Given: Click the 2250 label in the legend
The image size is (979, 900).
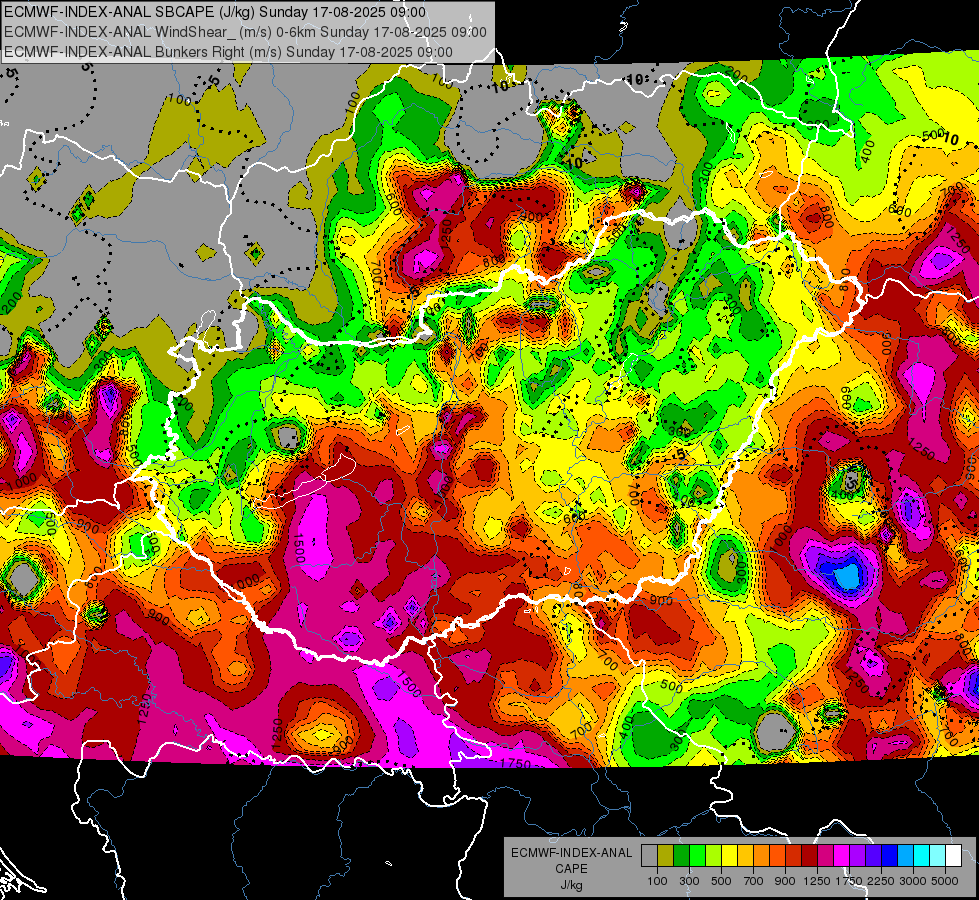Looking at the screenshot, I should [x=880, y=881].
